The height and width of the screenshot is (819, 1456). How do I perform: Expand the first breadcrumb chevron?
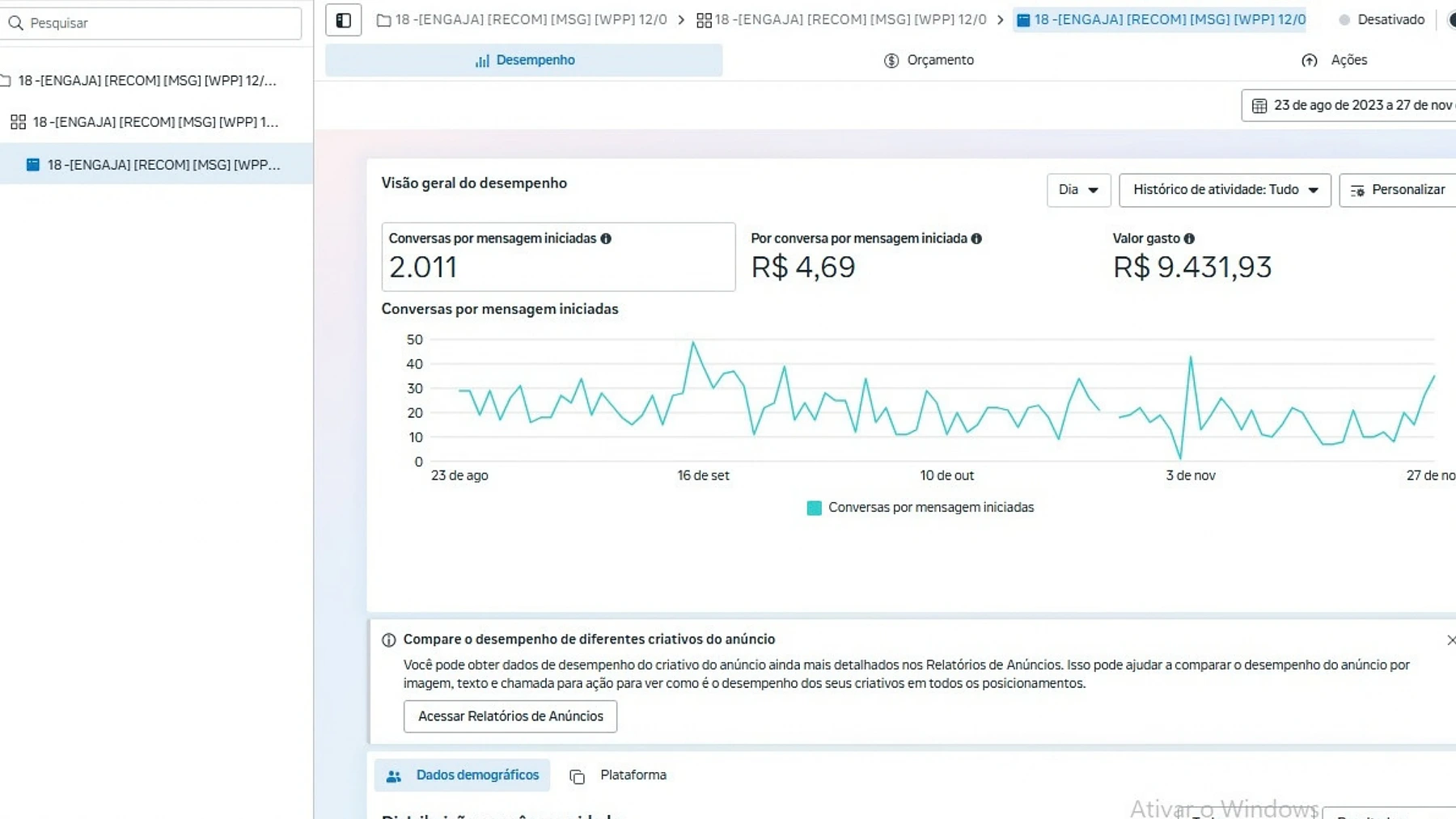[681, 20]
